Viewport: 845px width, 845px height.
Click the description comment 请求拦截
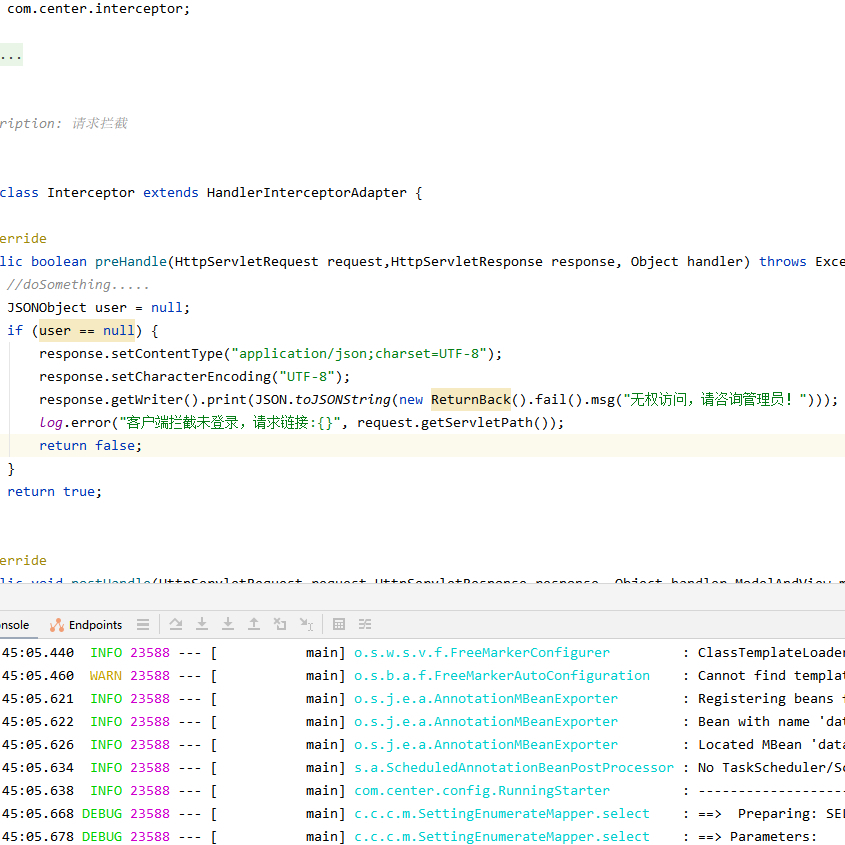(x=100, y=123)
